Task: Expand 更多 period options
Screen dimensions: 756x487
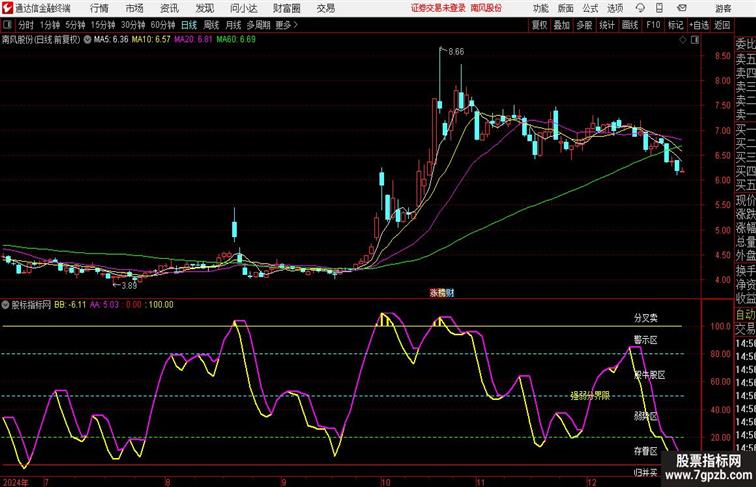Action: coord(286,25)
